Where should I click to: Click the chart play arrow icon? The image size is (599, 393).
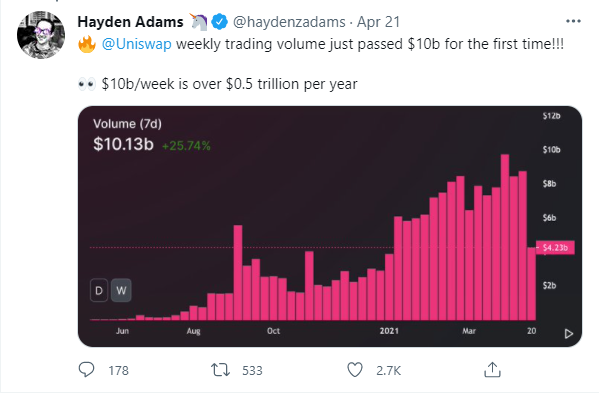click(569, 333)
